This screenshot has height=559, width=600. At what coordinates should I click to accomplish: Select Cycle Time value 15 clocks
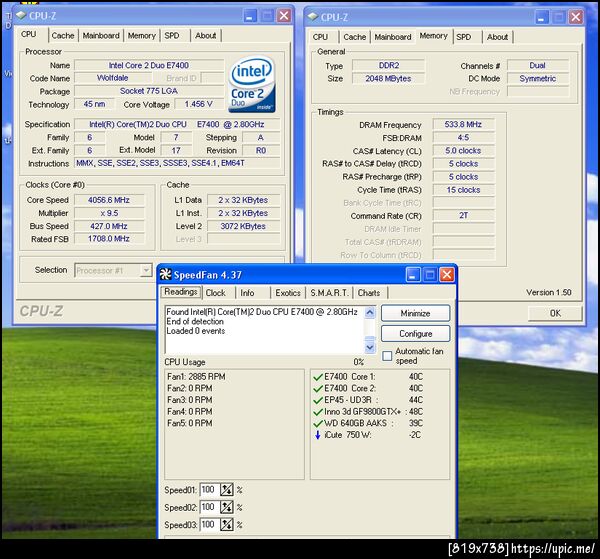click(x=463, y=190)
